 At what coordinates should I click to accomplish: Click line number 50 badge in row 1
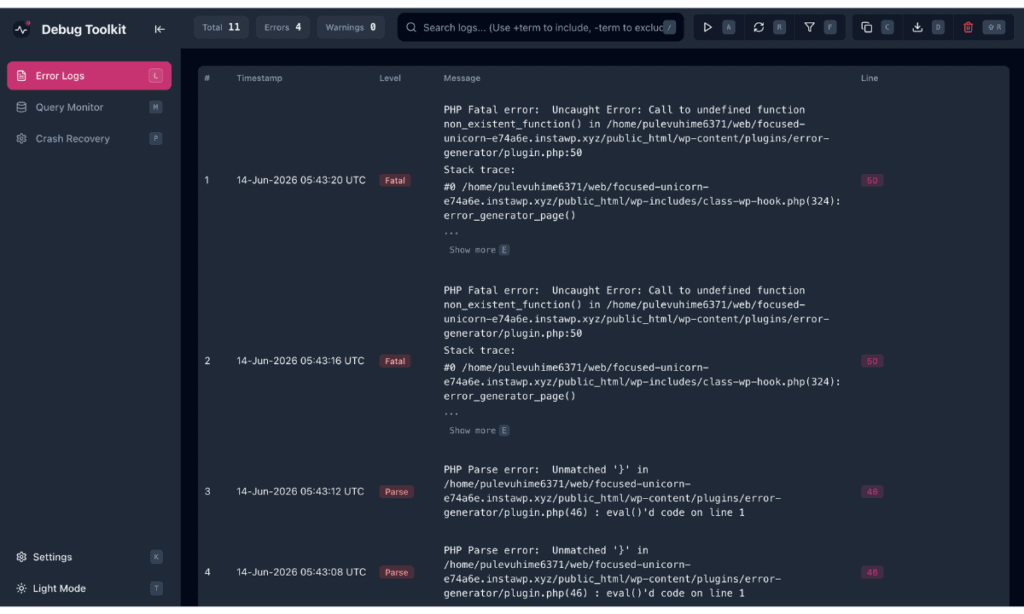click(872, 180)
